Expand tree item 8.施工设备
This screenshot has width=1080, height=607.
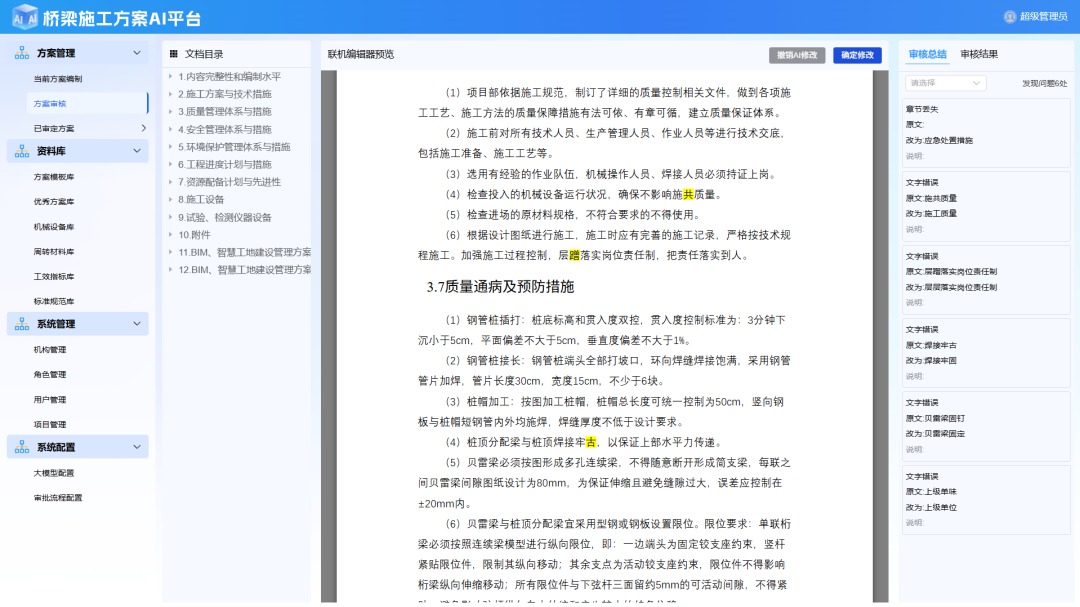[171, 200]
